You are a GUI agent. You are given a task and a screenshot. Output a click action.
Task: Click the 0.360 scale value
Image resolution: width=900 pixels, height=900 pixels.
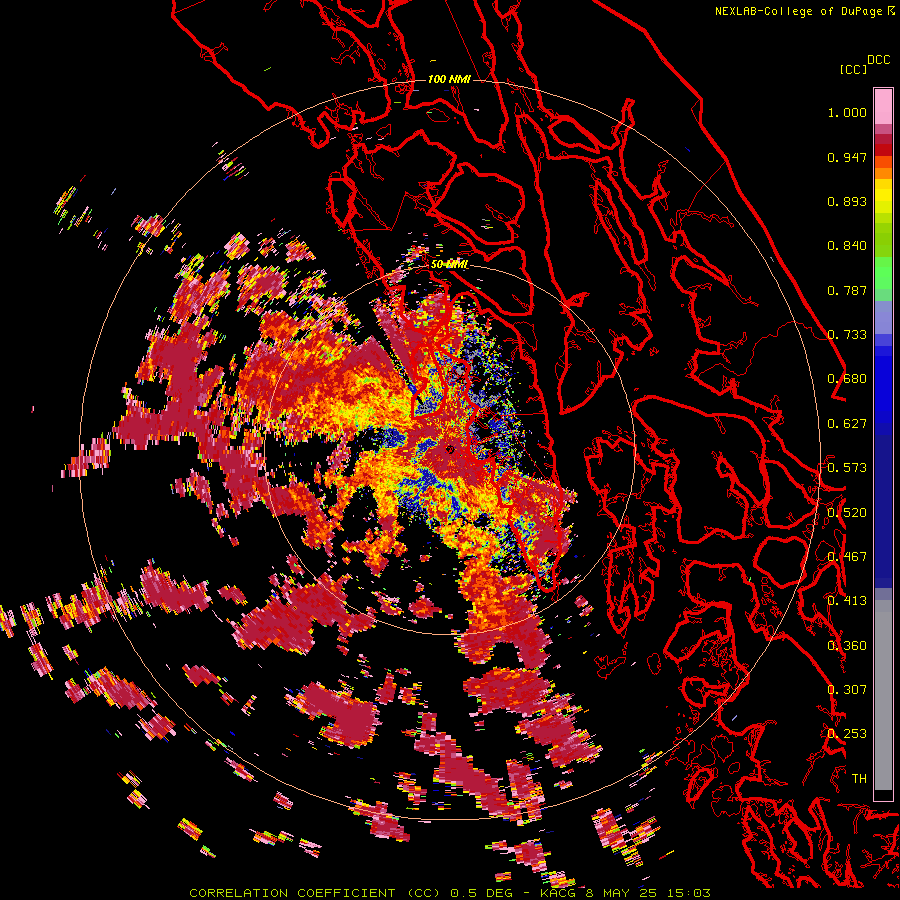tap(847, 646)
